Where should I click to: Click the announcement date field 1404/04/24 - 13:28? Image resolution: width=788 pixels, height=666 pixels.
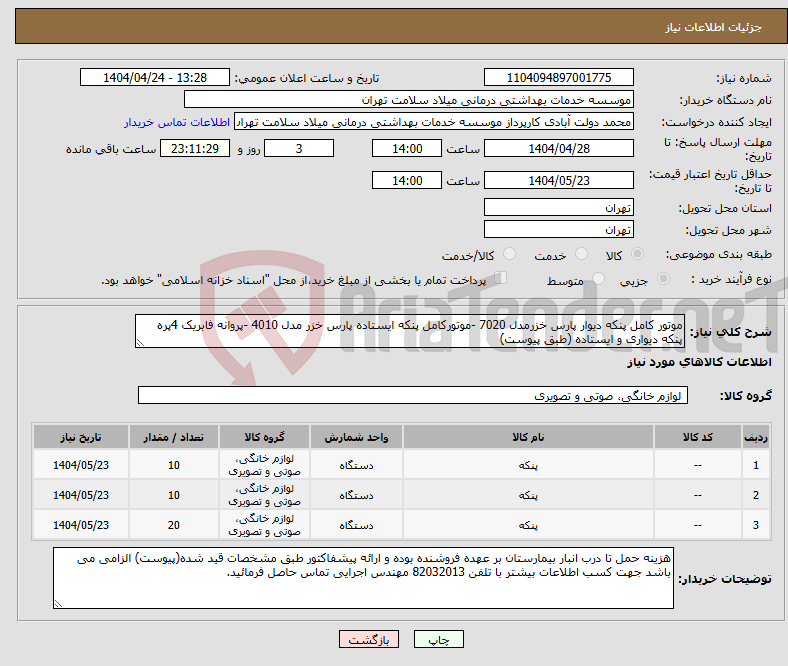pyautogui.click(x=155, y=77)
